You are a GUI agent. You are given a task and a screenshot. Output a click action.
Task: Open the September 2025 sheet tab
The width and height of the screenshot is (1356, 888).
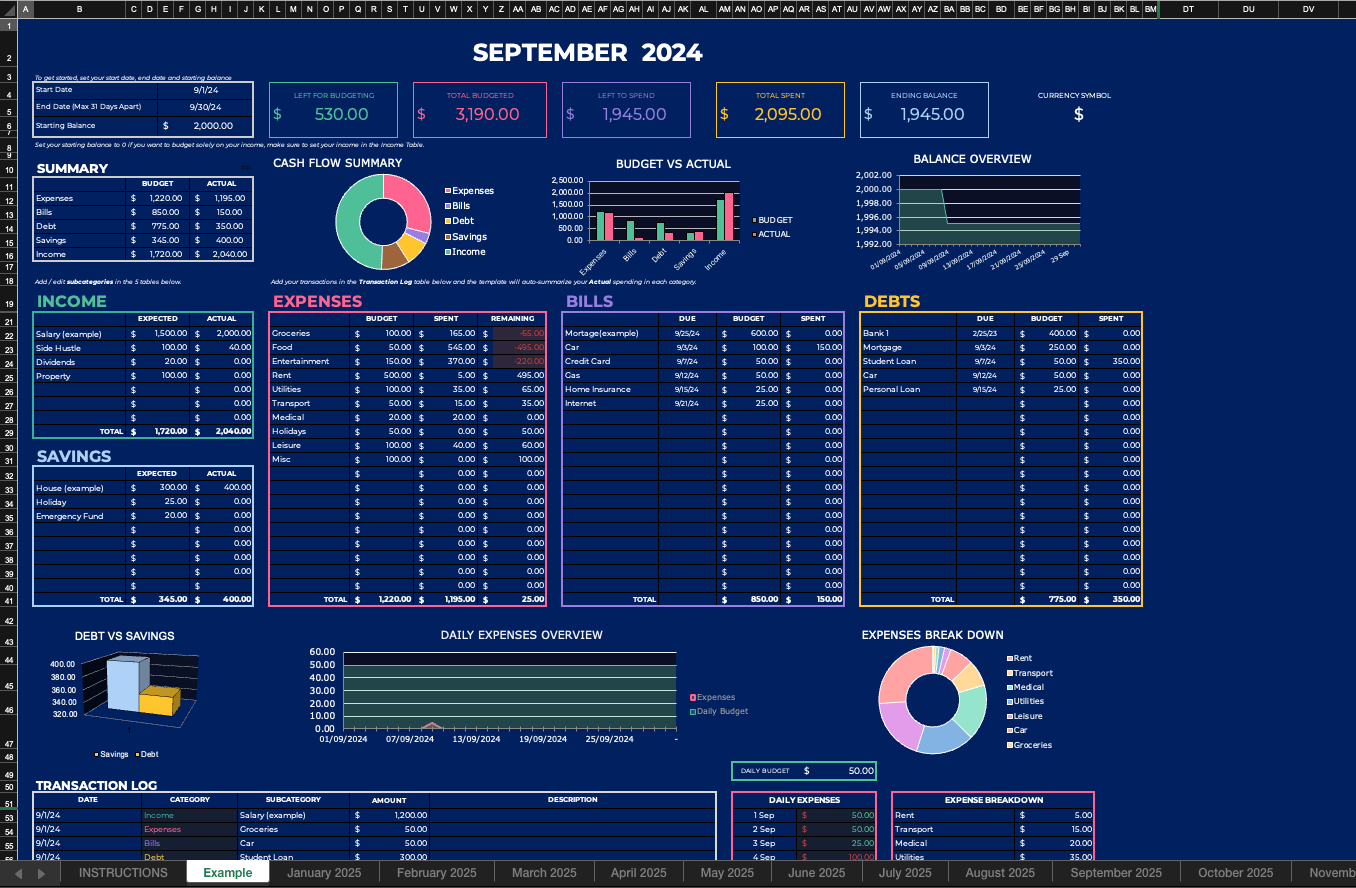pyautogui.click(x=1115, y=873)
